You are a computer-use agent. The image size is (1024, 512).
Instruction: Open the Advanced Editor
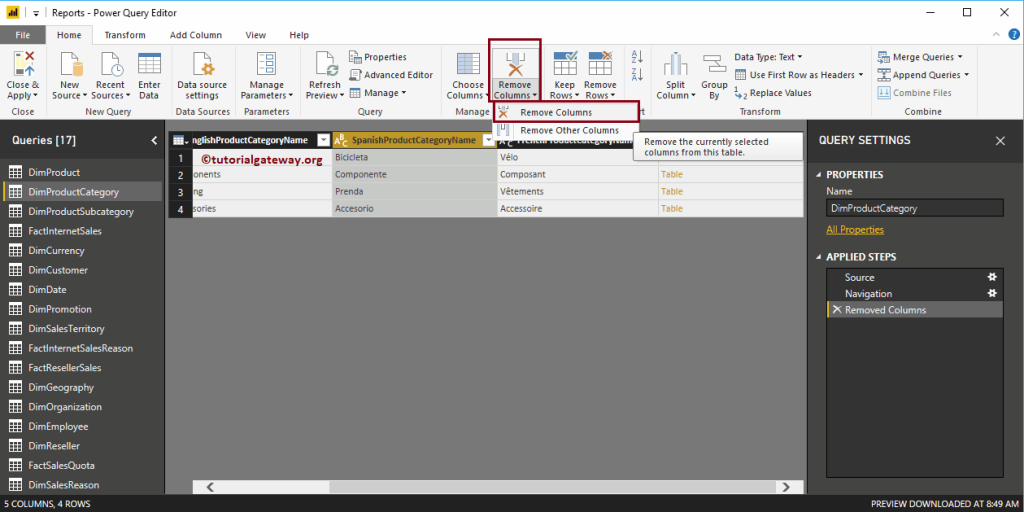click(x=391, y=74)
